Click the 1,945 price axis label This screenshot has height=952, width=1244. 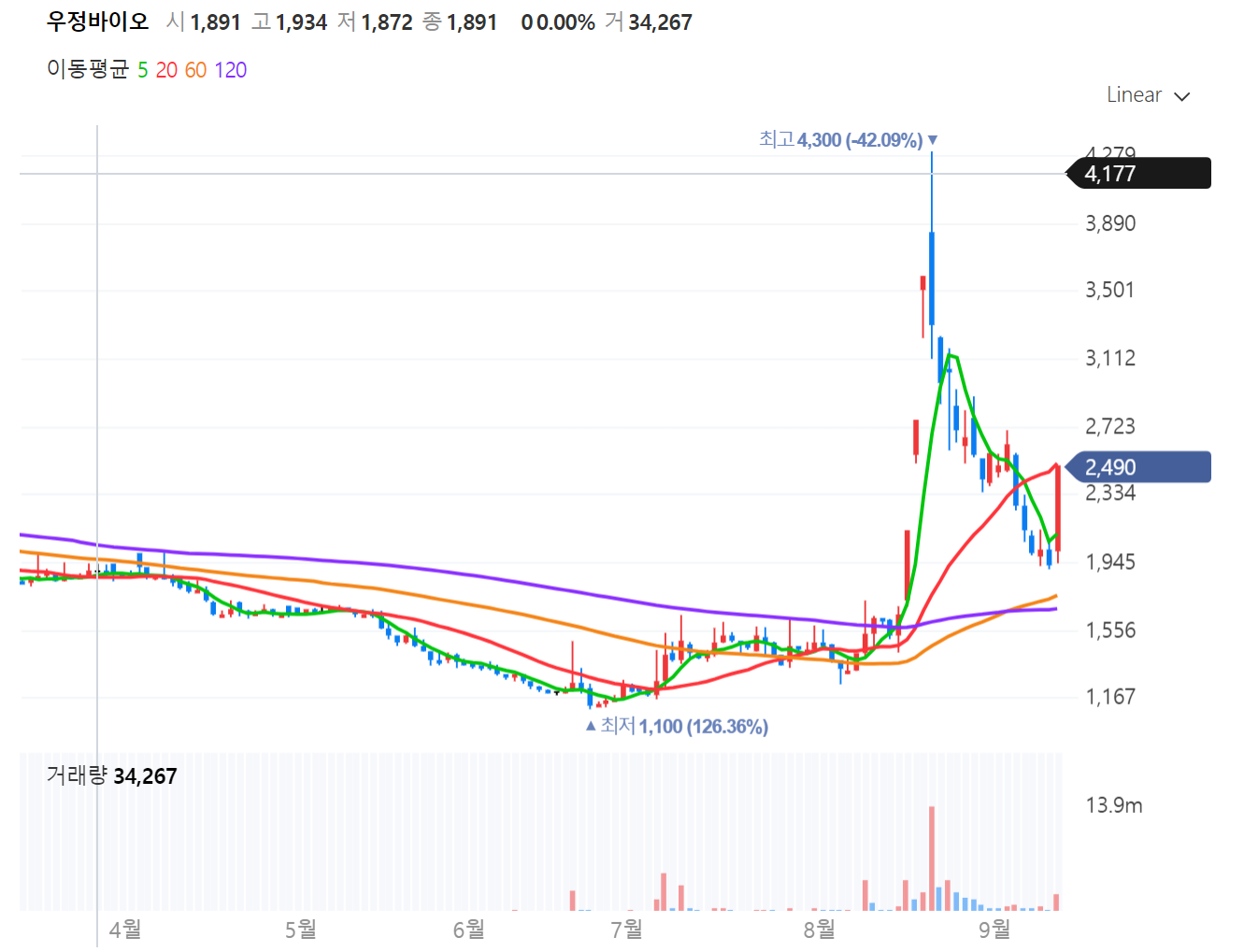coord(1110,561)
